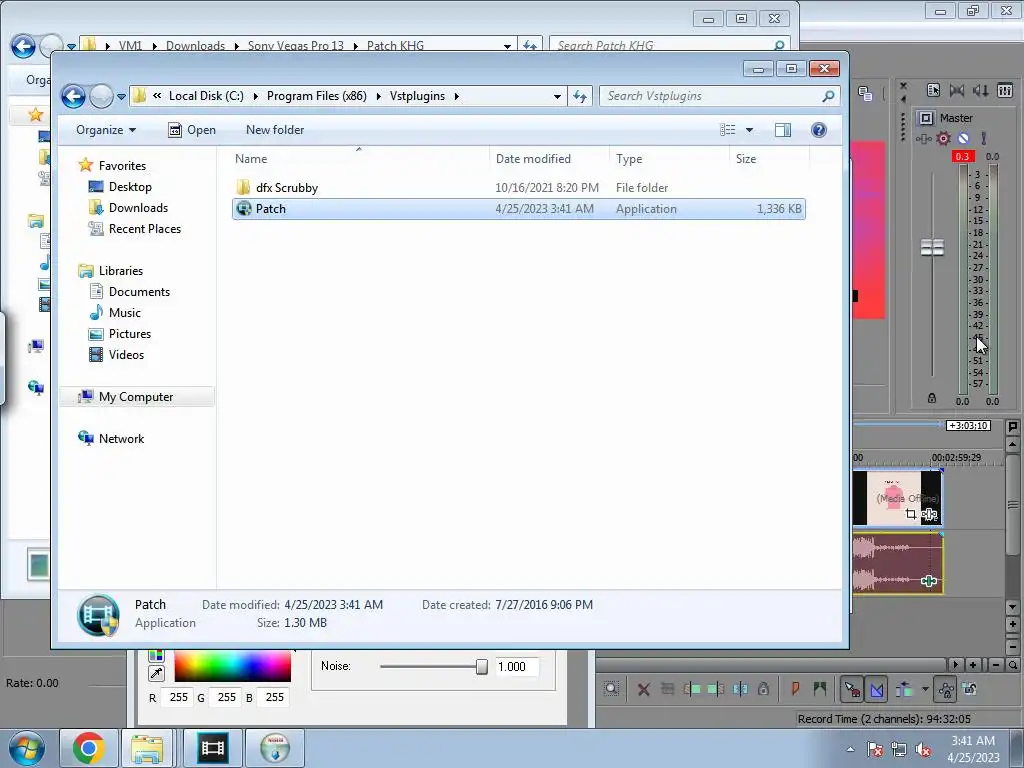
Task: Insert a region with green flags icon
Action: click(820, 689)
